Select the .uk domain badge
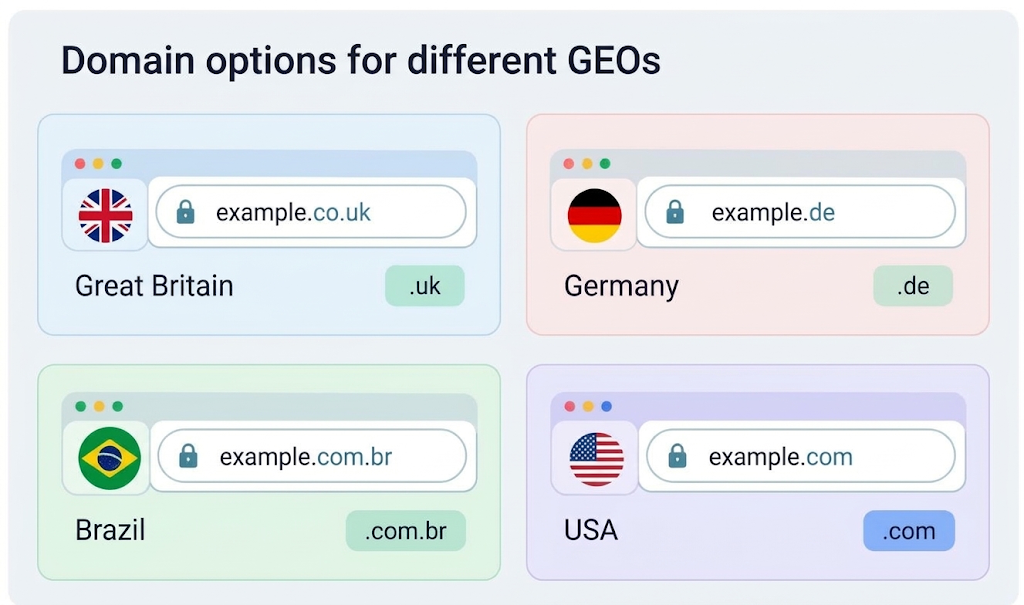Viewport: 1024px width, 605px height. [424, 286]
